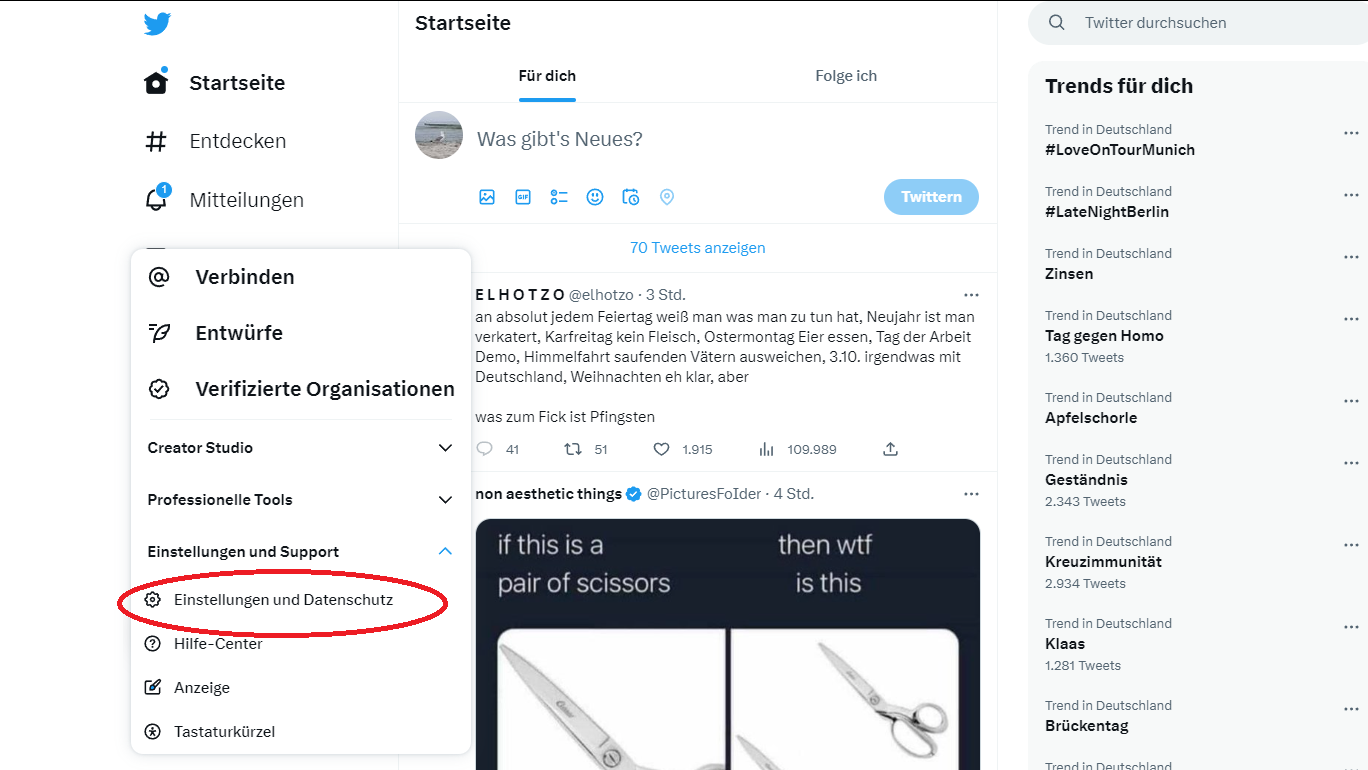Image resolution: width=1368 pixels, height=770 pixels.
Task: Share ELHOTZO's tweet via the share icon
Action: (x=890, y=449)
